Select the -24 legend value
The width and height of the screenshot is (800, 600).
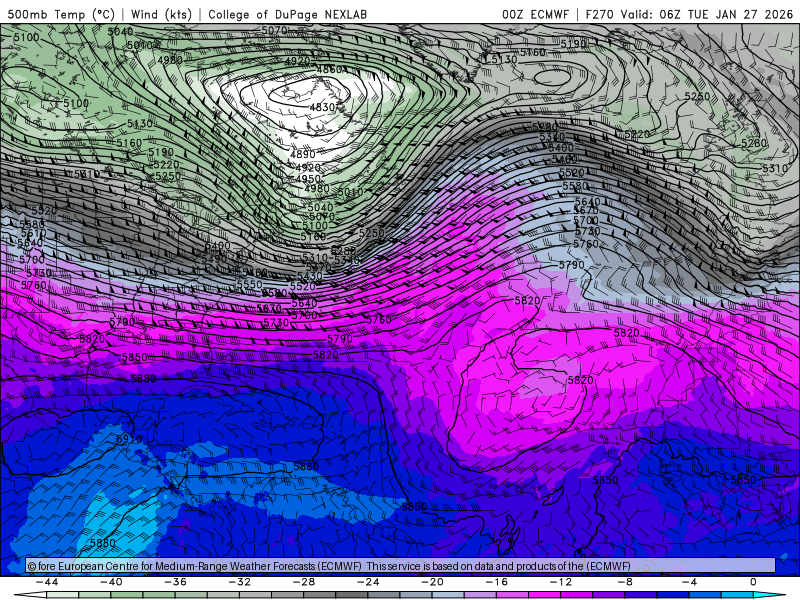[368, 582]
